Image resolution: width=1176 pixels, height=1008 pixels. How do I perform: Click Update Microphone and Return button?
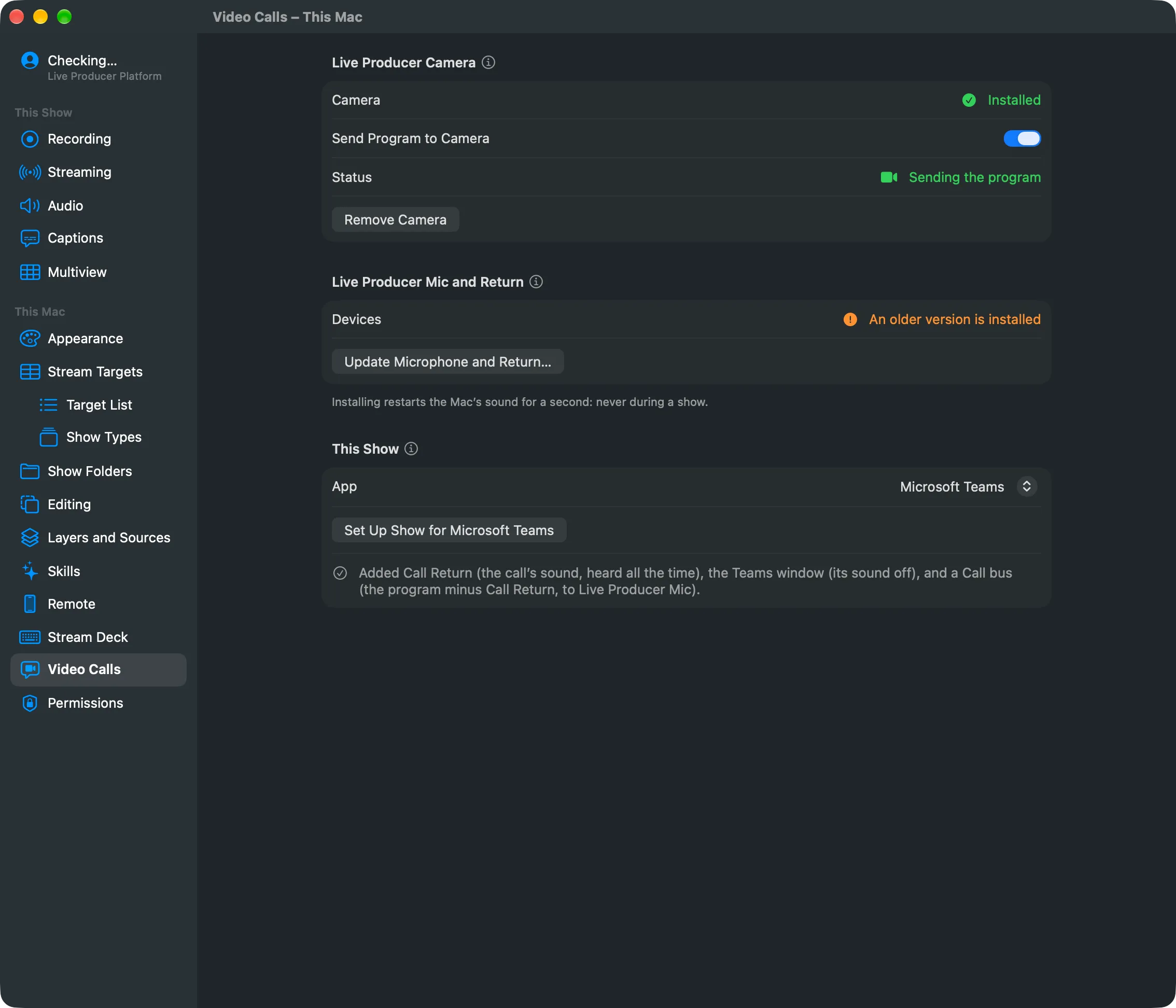[448, 361]
